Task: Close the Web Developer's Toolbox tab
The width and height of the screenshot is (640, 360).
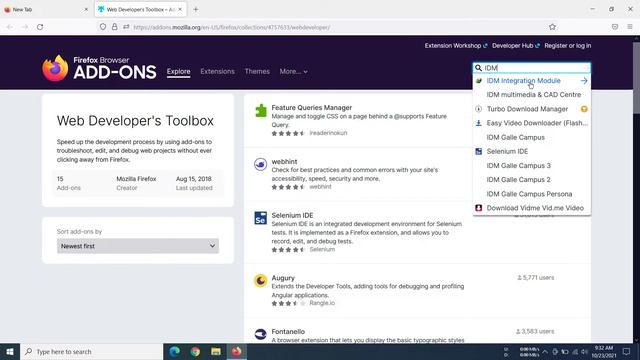Action: [180, 9]
